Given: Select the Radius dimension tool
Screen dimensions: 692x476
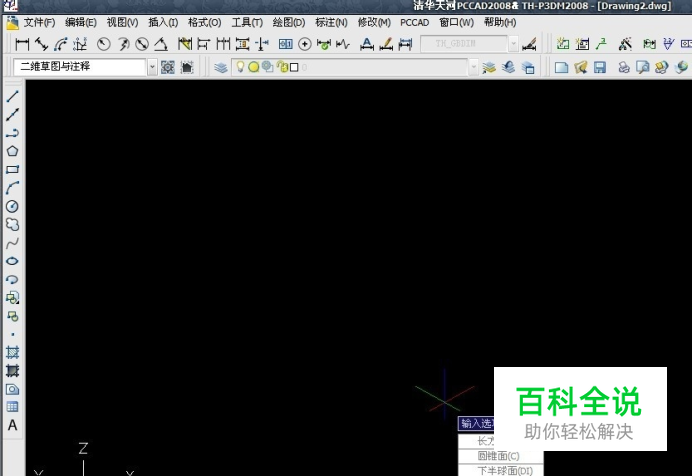Looking at the screenshot, I should [x=104, y=44].
